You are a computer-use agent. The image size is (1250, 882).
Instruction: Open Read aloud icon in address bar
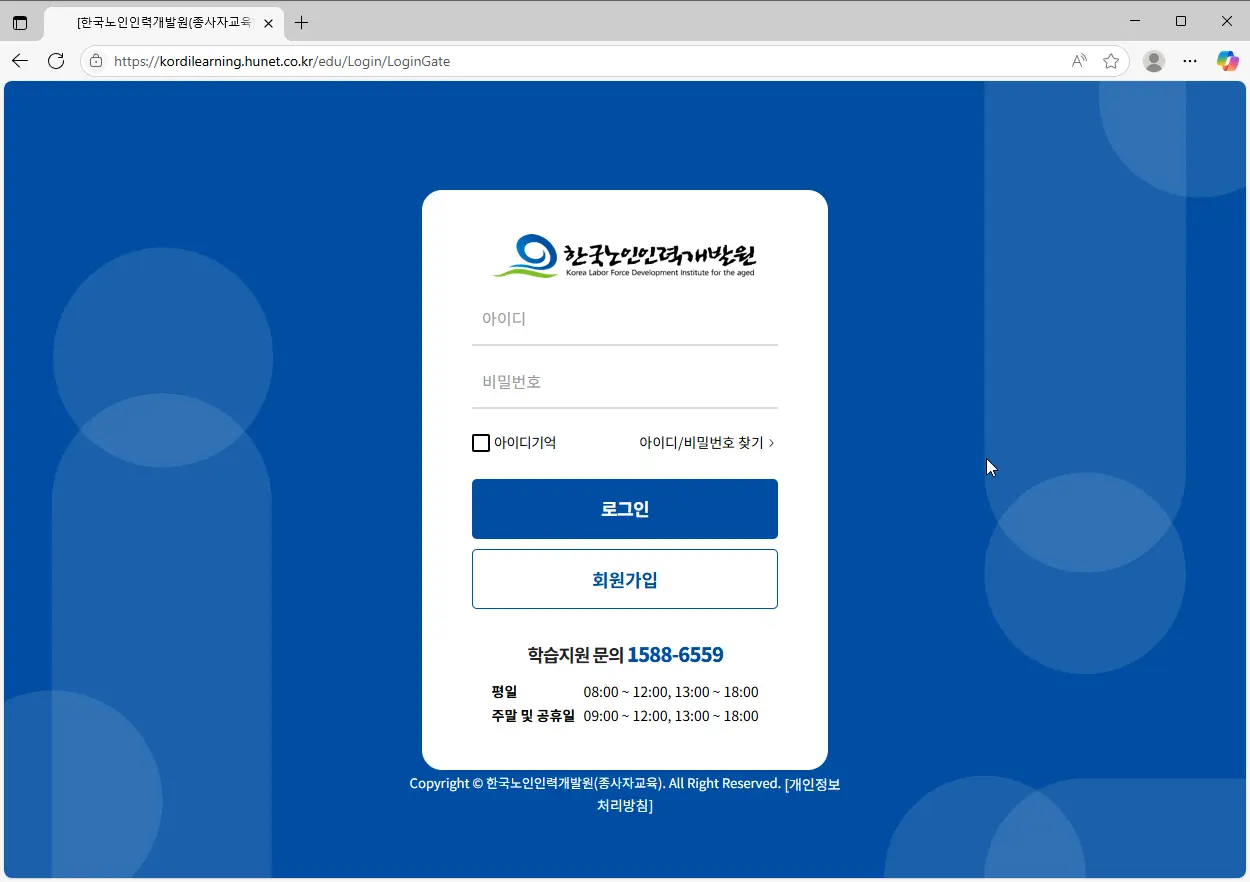[1079, 61]
